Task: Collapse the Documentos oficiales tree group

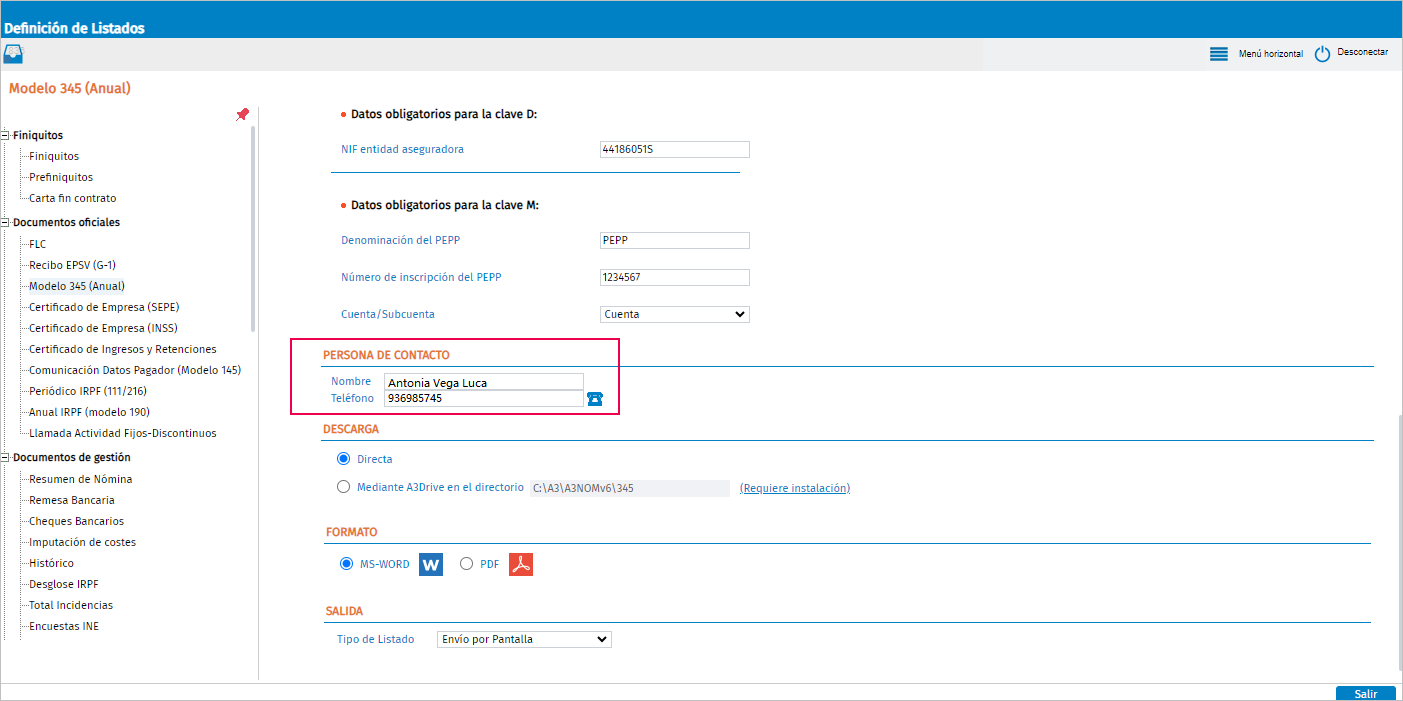Action: tap(6, 222)
